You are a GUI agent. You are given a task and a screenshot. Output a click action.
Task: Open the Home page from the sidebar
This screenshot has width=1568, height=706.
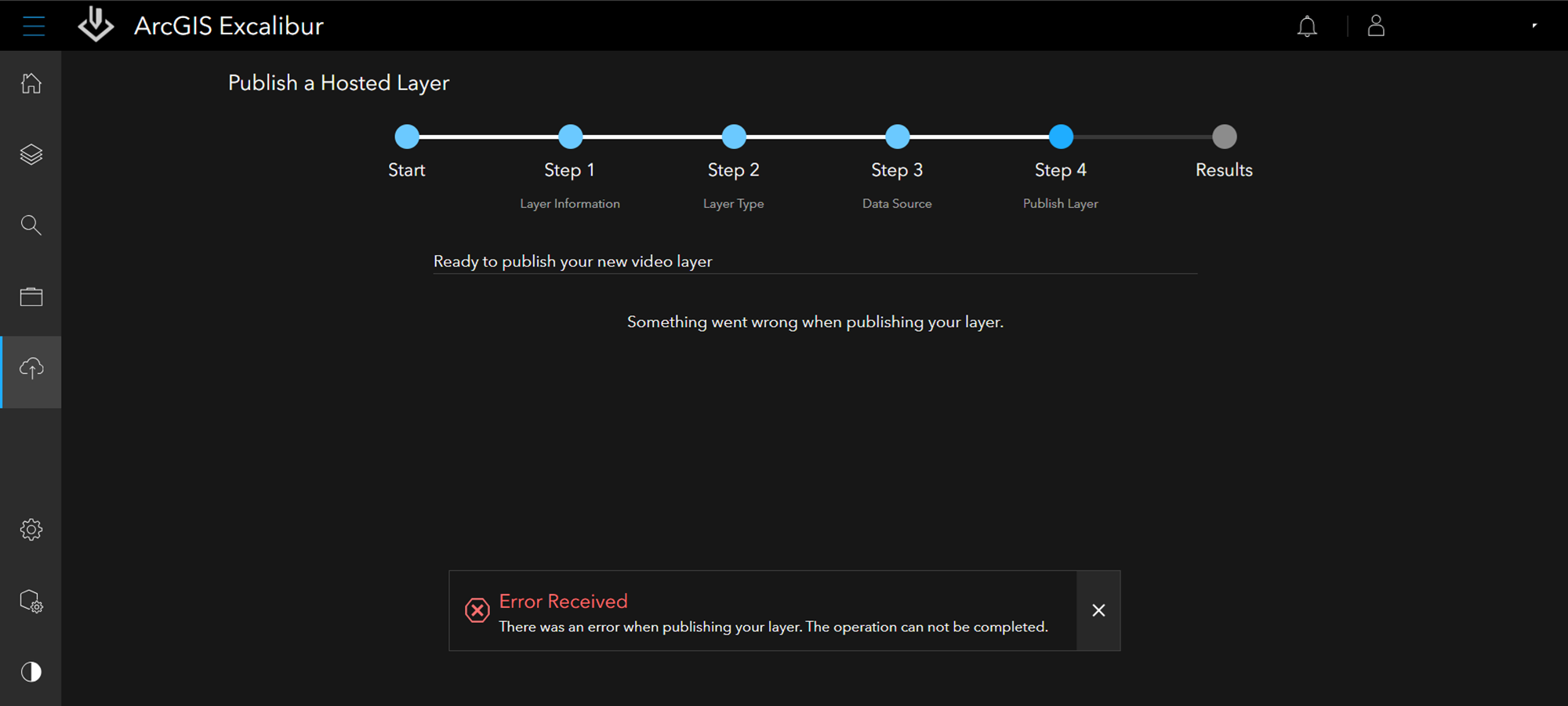[x=31, y=83]
